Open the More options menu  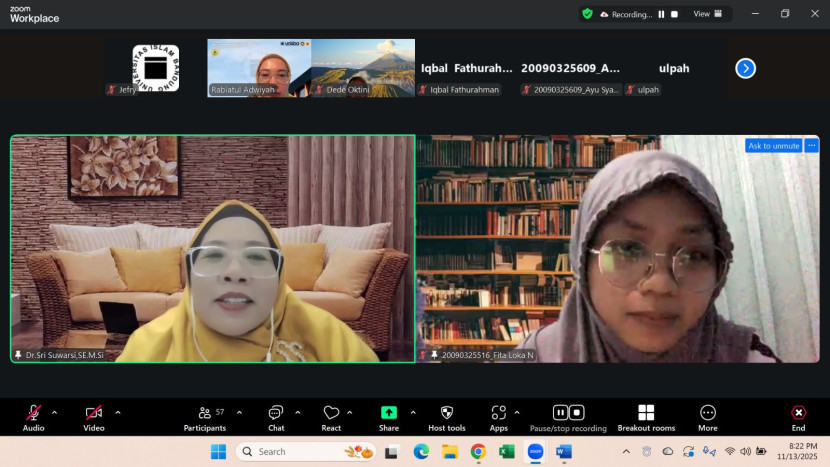pos(708,413)
